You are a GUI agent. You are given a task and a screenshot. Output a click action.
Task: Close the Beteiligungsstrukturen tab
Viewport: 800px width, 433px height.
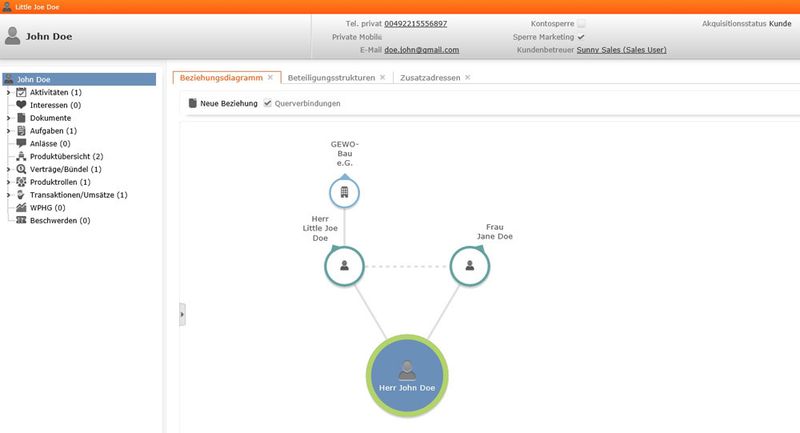coord(383,78)
